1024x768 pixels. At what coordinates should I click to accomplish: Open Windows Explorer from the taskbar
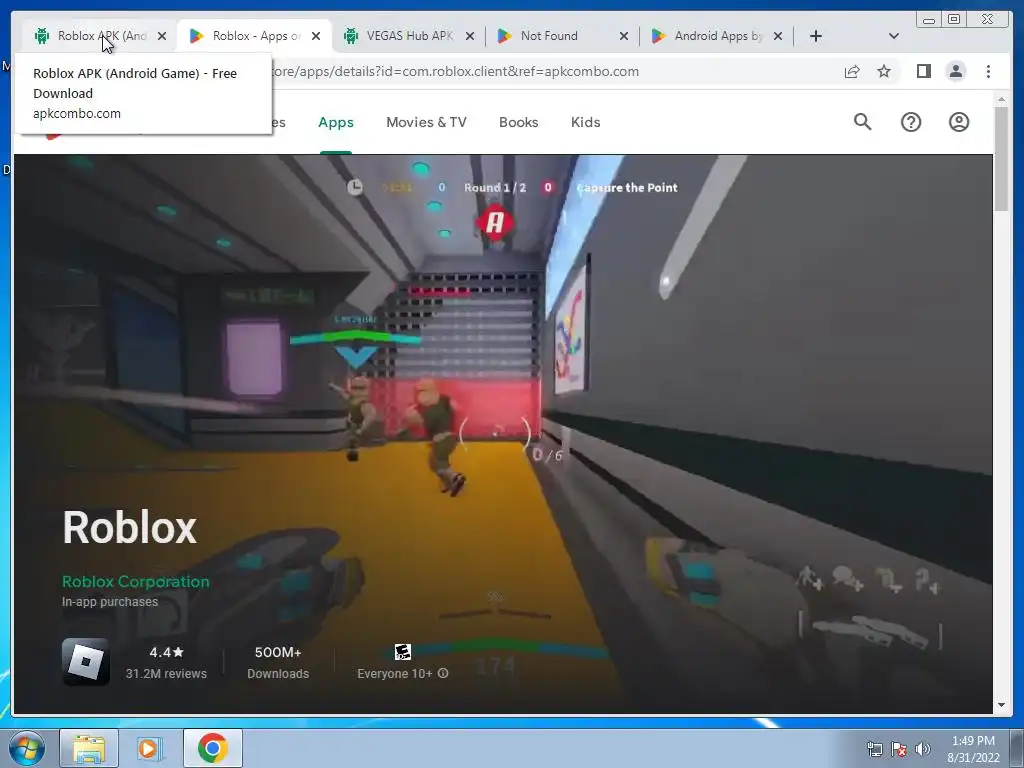[x=89, y=748]
